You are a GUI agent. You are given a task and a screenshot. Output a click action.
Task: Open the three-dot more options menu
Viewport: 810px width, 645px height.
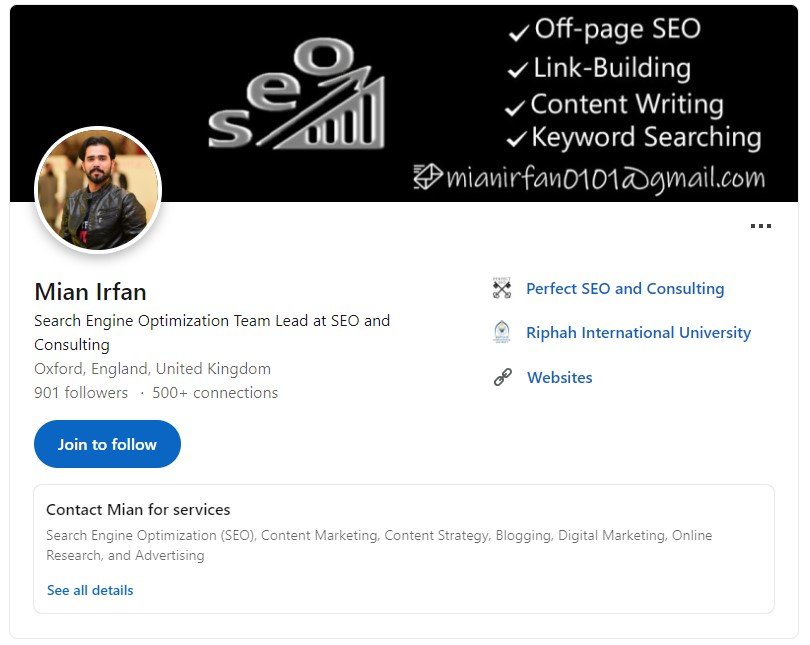(x=760, y=226)
